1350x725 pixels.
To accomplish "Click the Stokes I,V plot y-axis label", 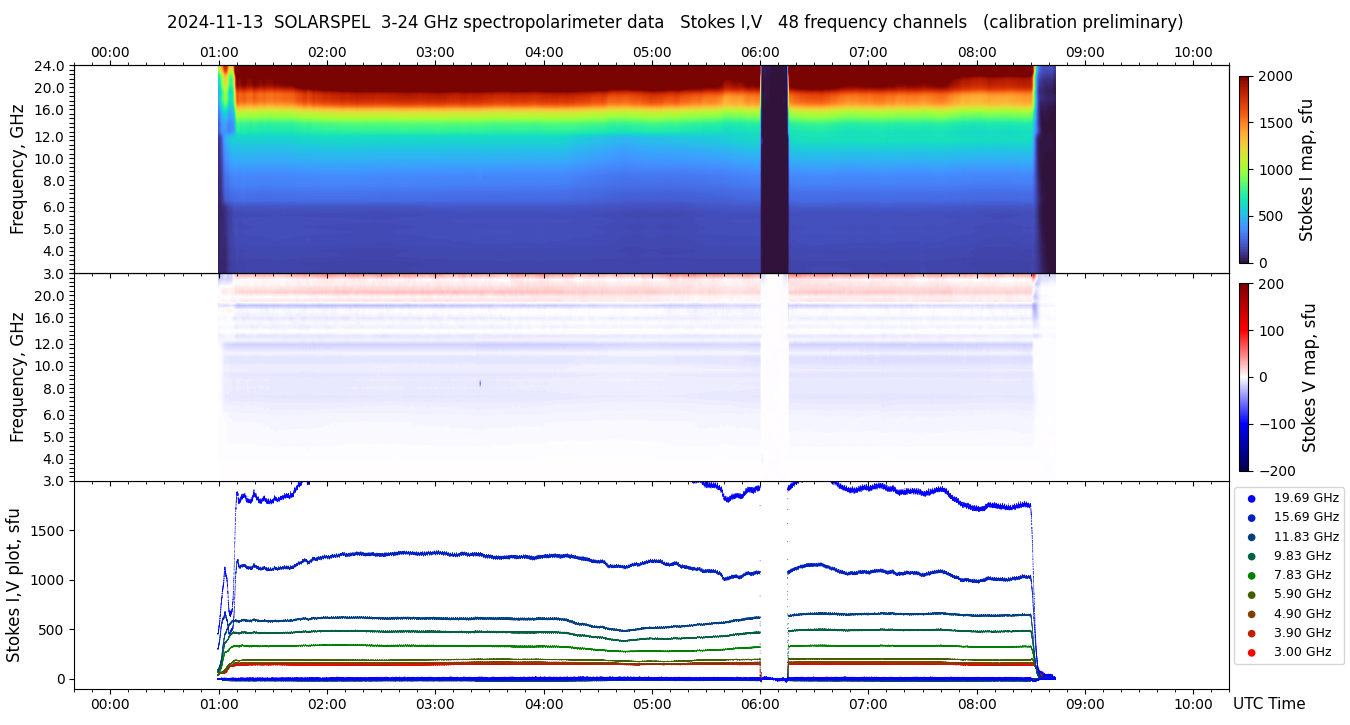I will 14,584.
